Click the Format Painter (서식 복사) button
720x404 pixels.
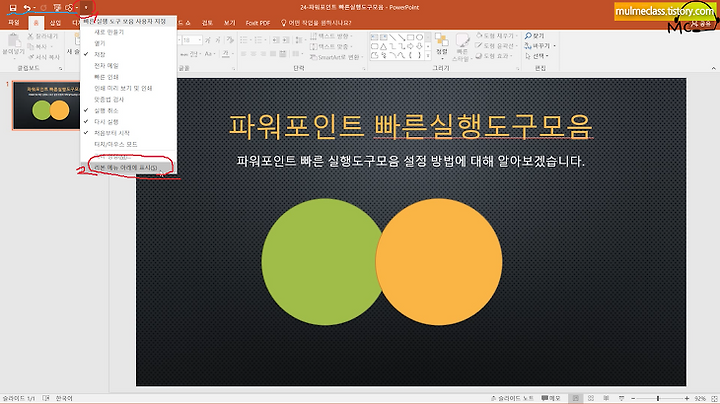[44, 57]
